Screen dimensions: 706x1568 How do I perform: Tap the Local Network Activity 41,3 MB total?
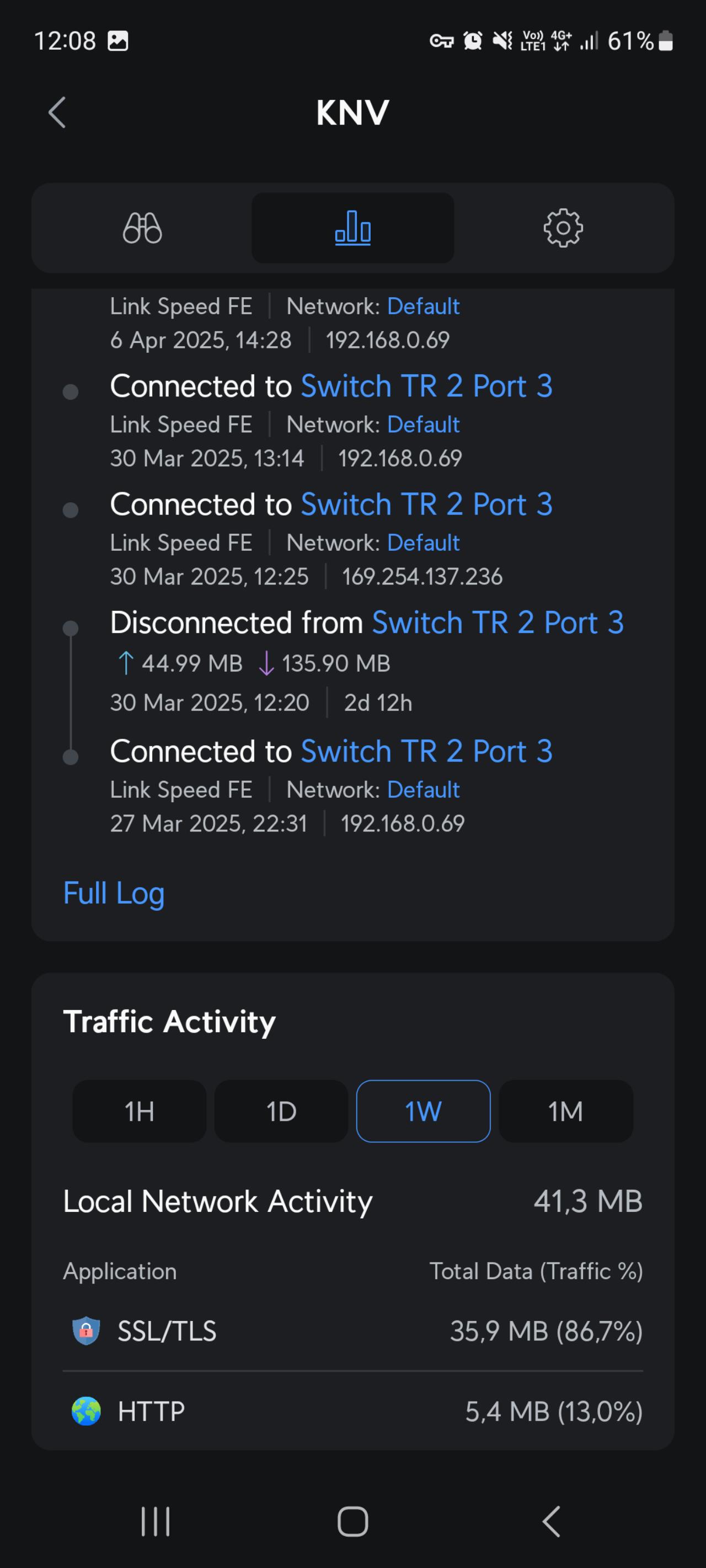pyautogui.click(x=588, y=1201)
